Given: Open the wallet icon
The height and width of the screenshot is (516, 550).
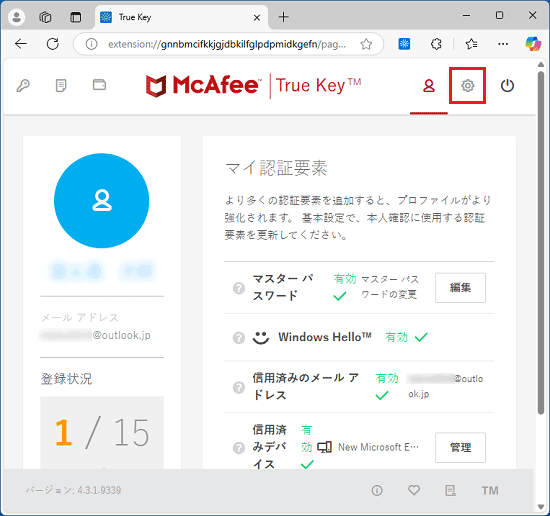Looking at the screenshot, I should 99,85.
